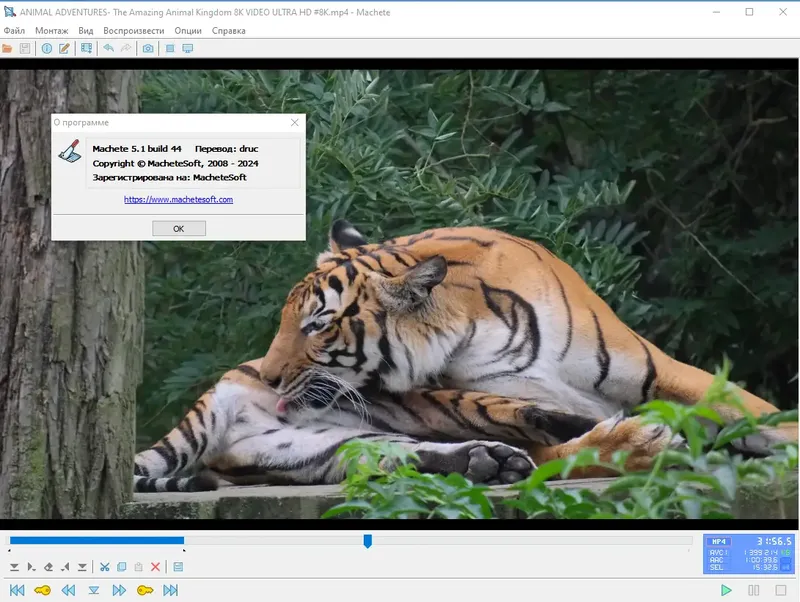Cut selection with the scissors icon
The height and width of the screenshot is (602, 800).
(x=104, y=567)
